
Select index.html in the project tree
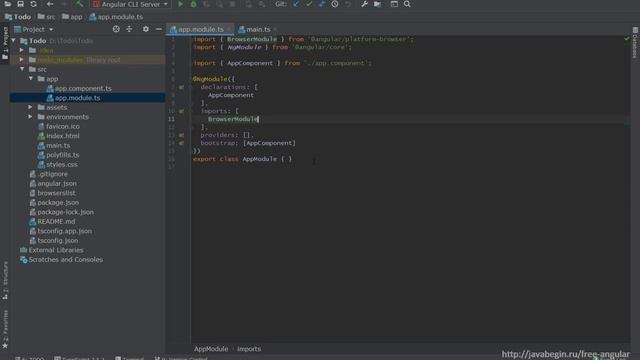[x=62, y=136]
